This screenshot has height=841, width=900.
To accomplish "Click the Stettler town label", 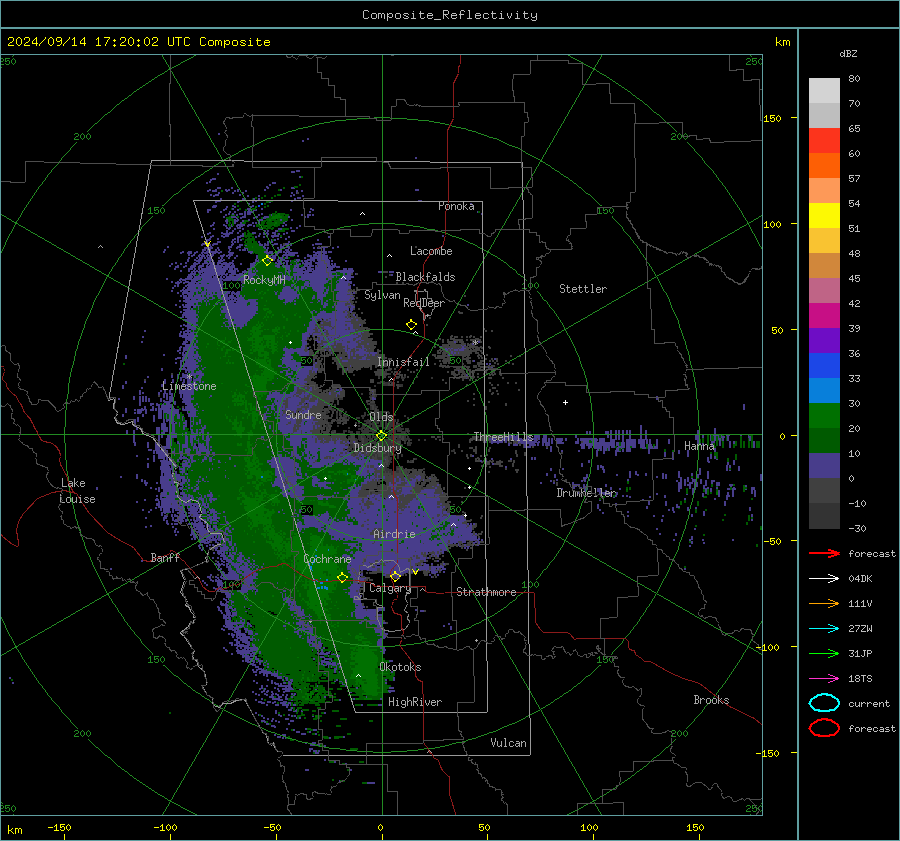I will pyautogui.click(x=583, y=289).
